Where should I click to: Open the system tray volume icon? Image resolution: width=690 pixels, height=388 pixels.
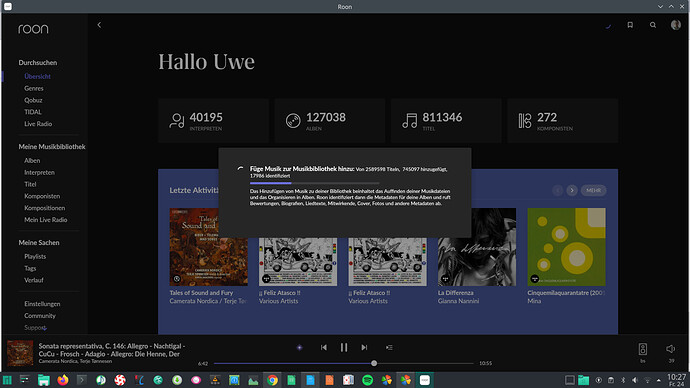635,380
